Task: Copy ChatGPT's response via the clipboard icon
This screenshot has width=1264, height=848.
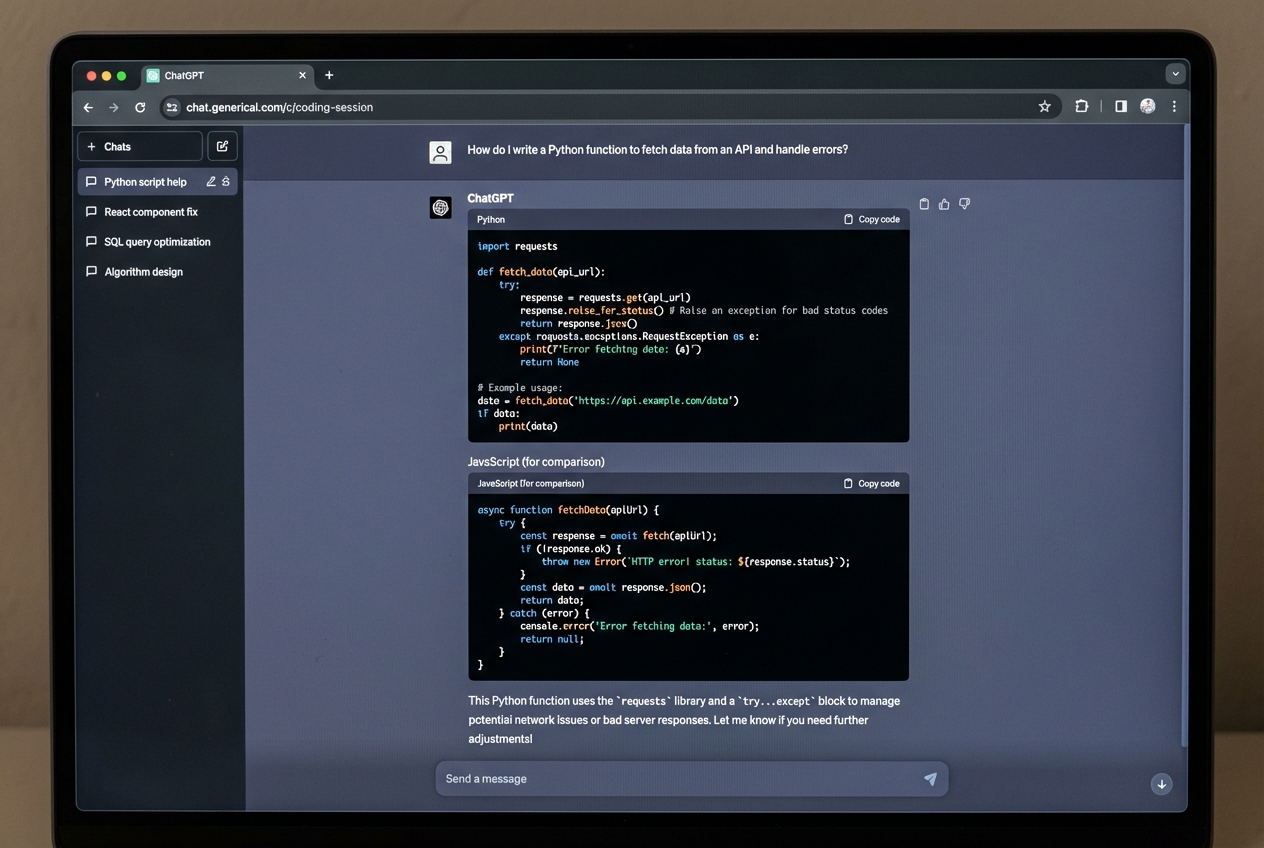Action: point(924,203)
